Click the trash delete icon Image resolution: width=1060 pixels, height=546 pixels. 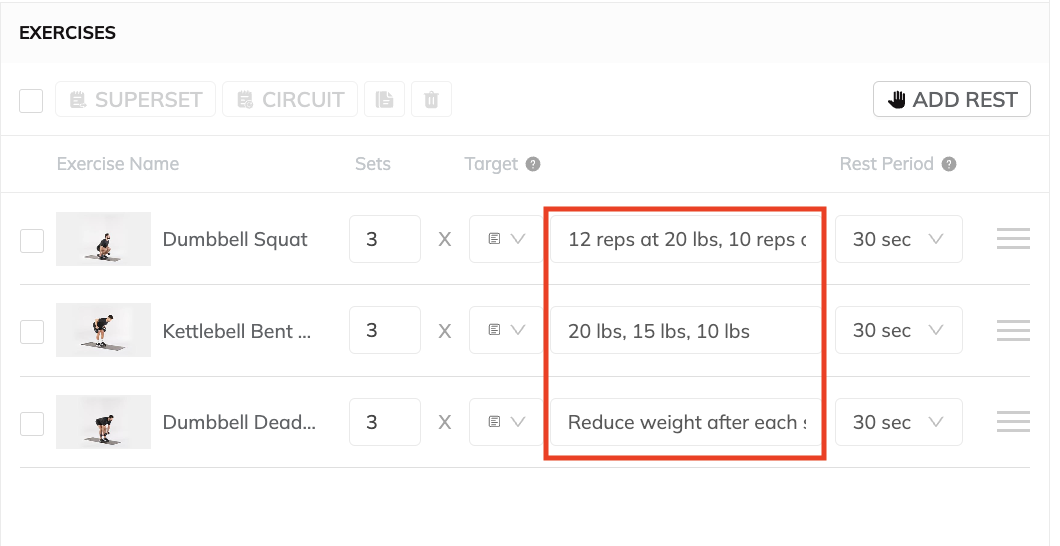(431, 99)
